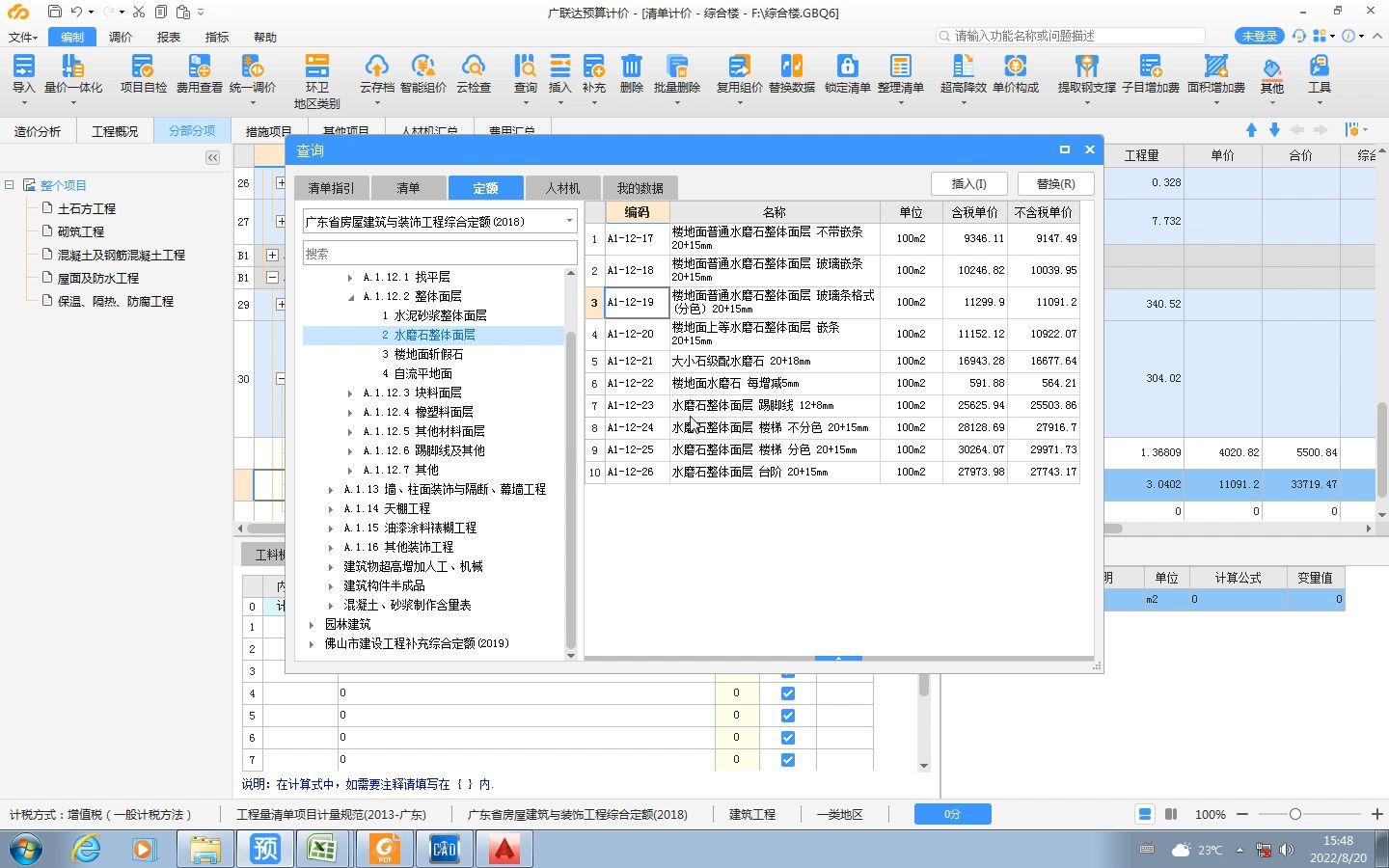Expand A.1.13 墙、柱面装饰 node
1389x868 pixels.
tap(331, 490)
